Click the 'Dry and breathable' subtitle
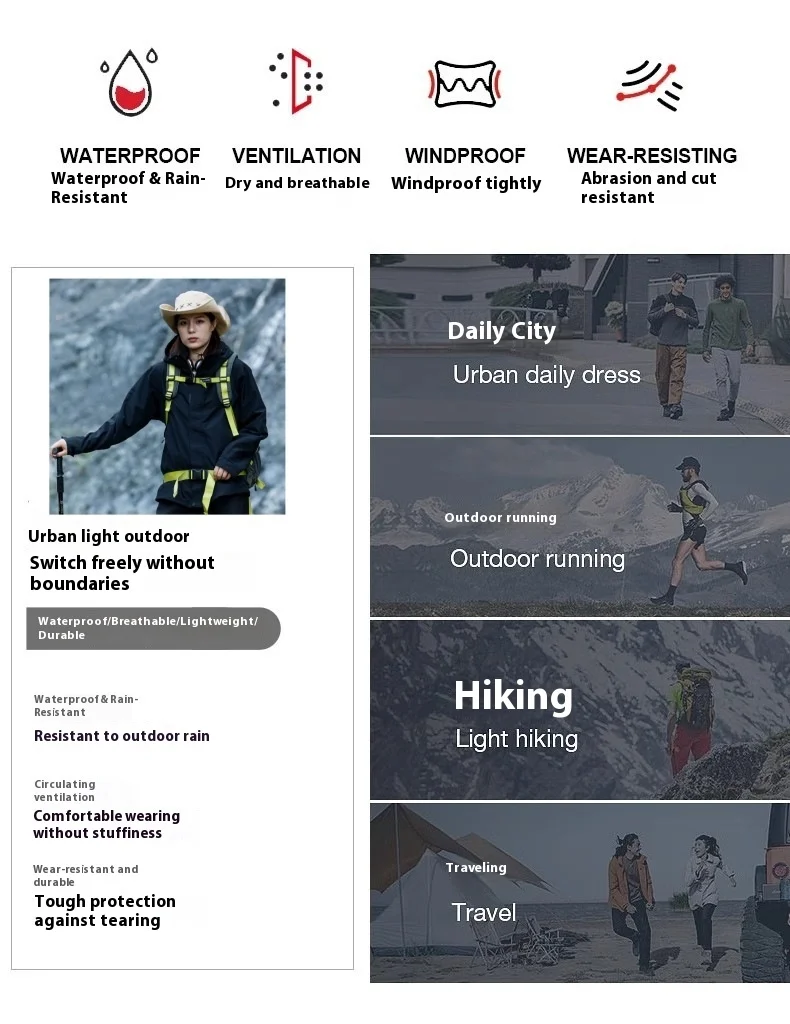 pos(297,183)
